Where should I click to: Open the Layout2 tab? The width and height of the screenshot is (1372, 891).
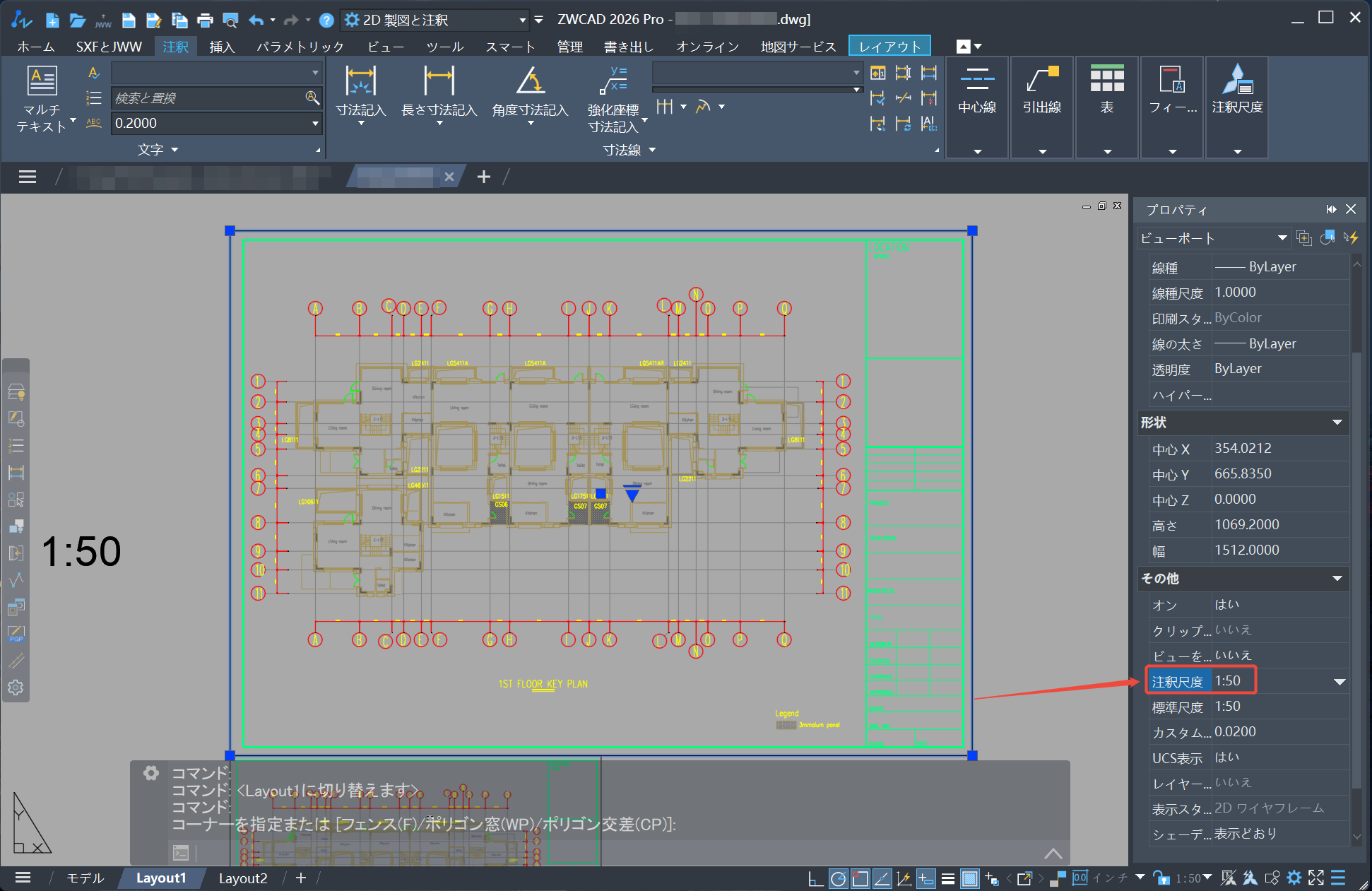pyautogui.click(x=243, y=878)
